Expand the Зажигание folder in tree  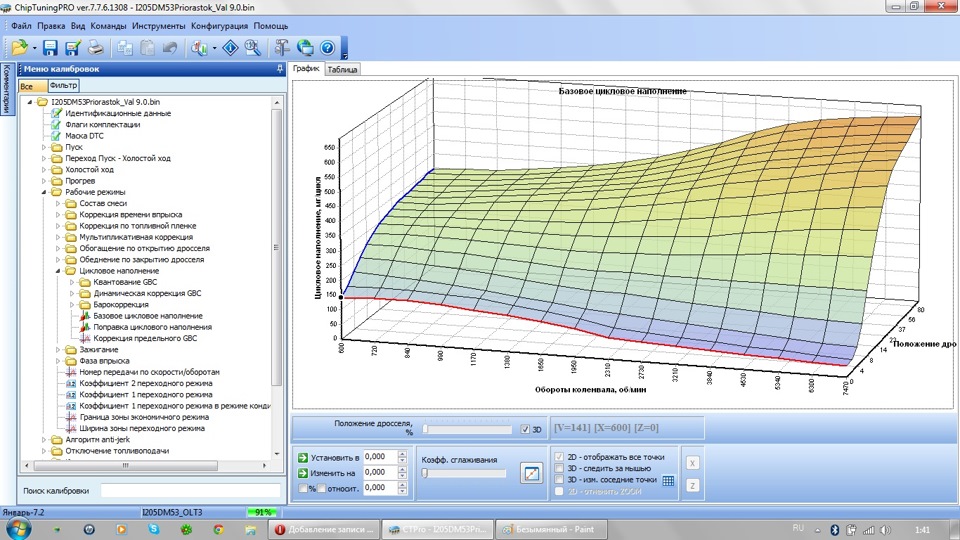58,349
